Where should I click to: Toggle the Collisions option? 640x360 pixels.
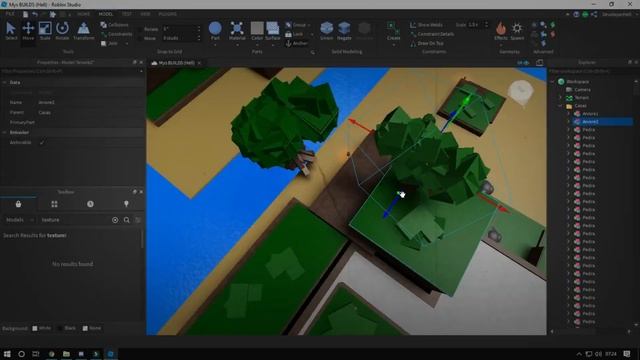point(114,25)
